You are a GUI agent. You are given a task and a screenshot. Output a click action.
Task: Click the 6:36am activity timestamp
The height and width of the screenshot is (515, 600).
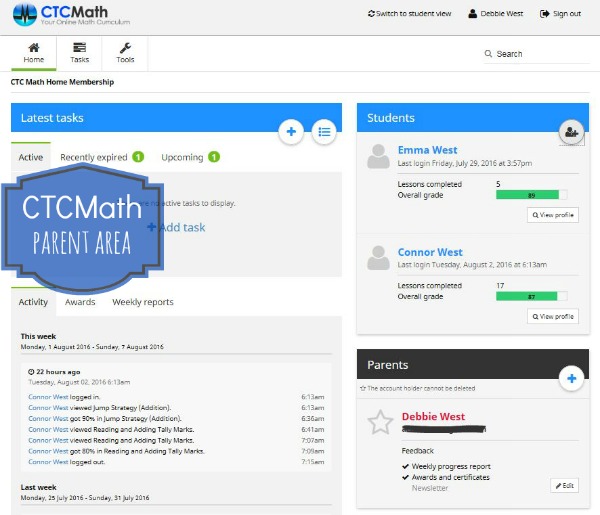coord(313,419)
